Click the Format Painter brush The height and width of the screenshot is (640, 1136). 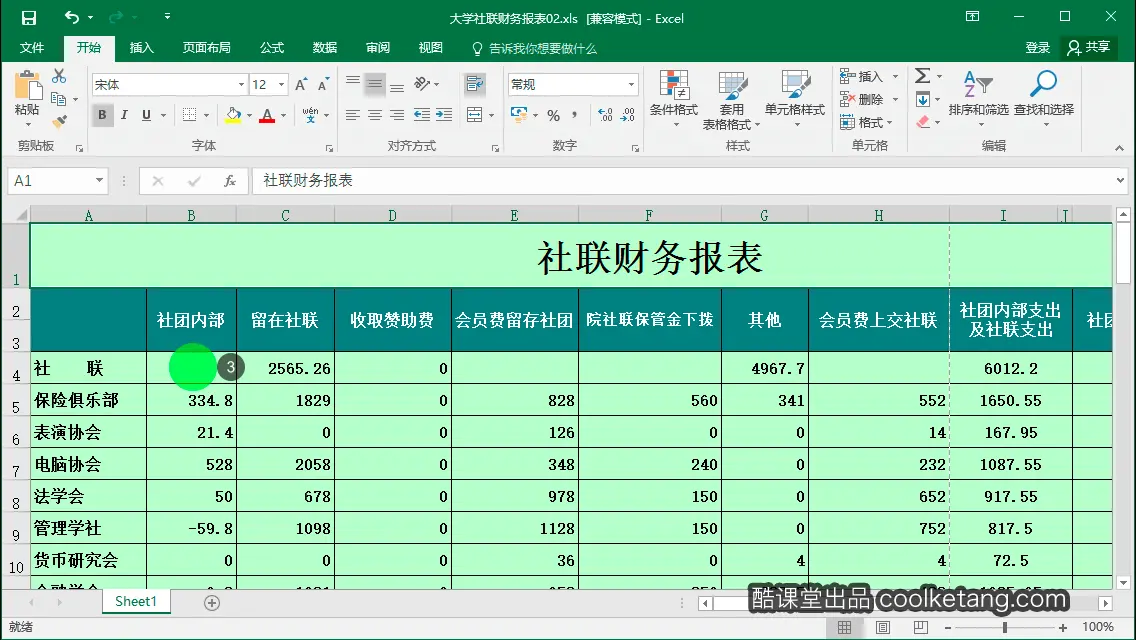[x=59, y=121]
